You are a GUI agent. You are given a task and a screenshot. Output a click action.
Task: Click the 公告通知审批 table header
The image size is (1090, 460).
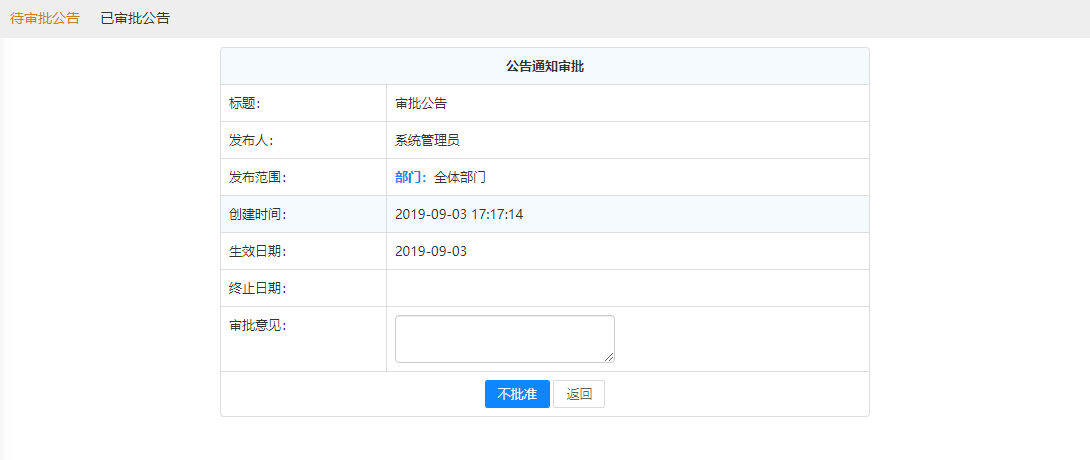pyautogui.click(x=544, y=66)
